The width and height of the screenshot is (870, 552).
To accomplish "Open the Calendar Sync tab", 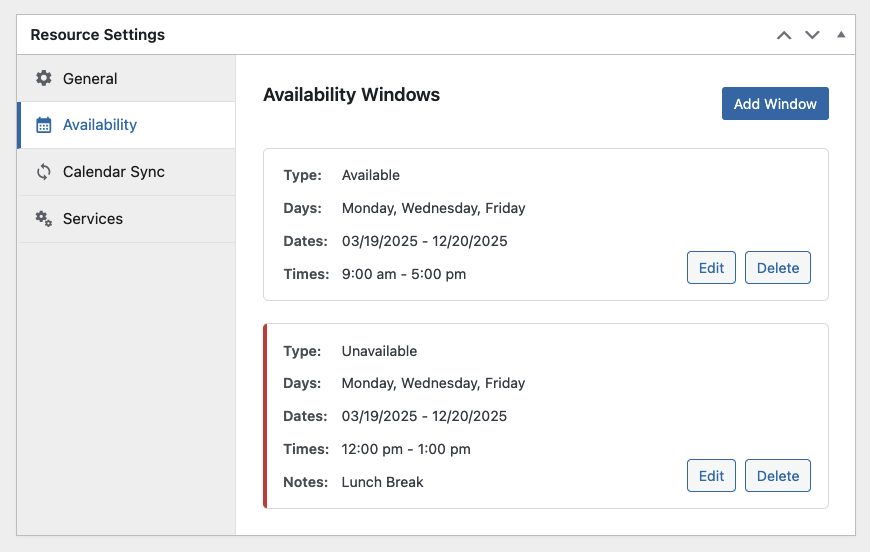I will pyautogui.click(x=127, y=172).
